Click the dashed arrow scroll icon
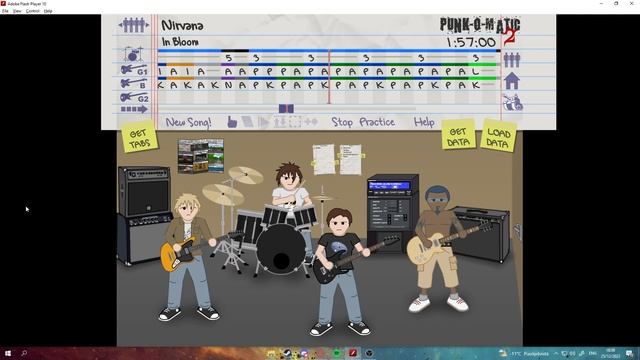640x360 pixels. click(x=134, y=109)
